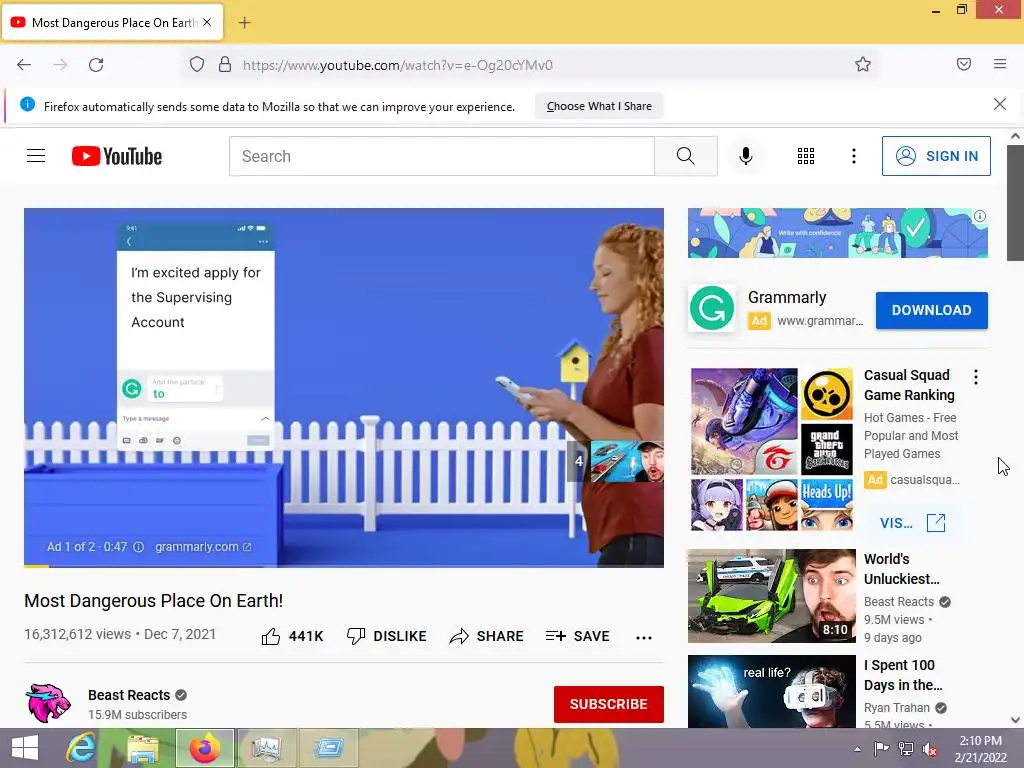Go back in Firefox
This screenshot has height=768, width=1024.
24,65
